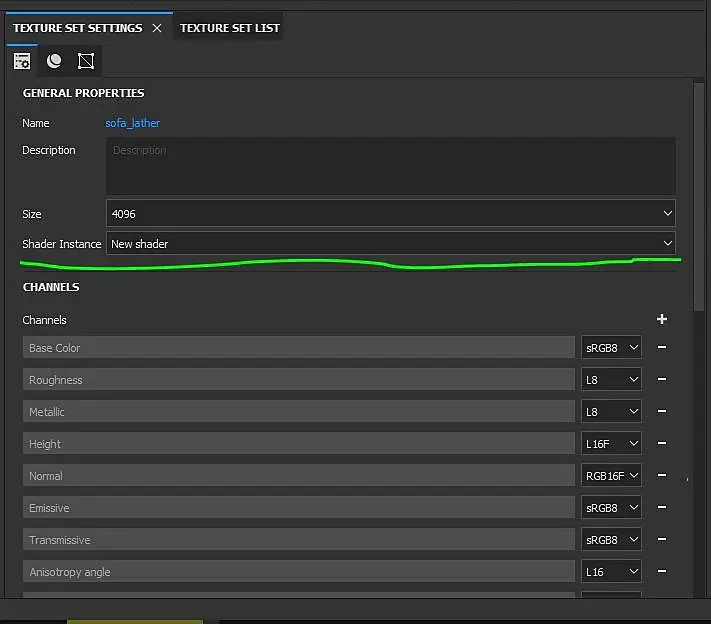
Task: Open the UV tiles settings icon tab
Action: [86, 61]
